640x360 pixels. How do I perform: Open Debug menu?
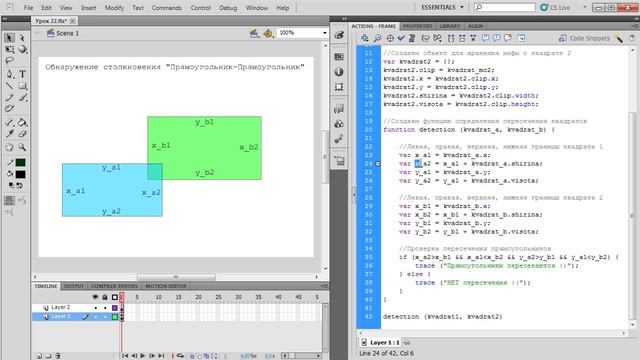pos(228,8)
